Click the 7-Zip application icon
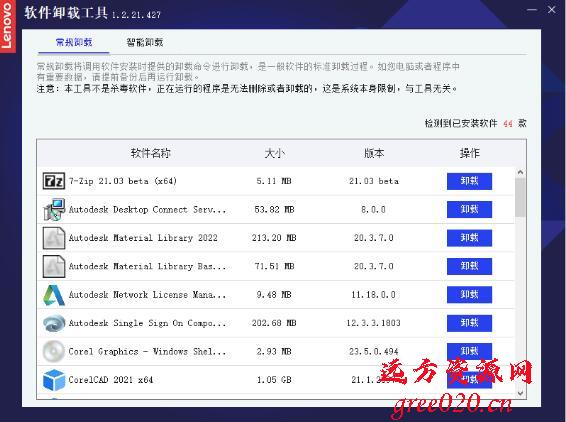Viewport: 566px width, 422px height. click(54, 181)
